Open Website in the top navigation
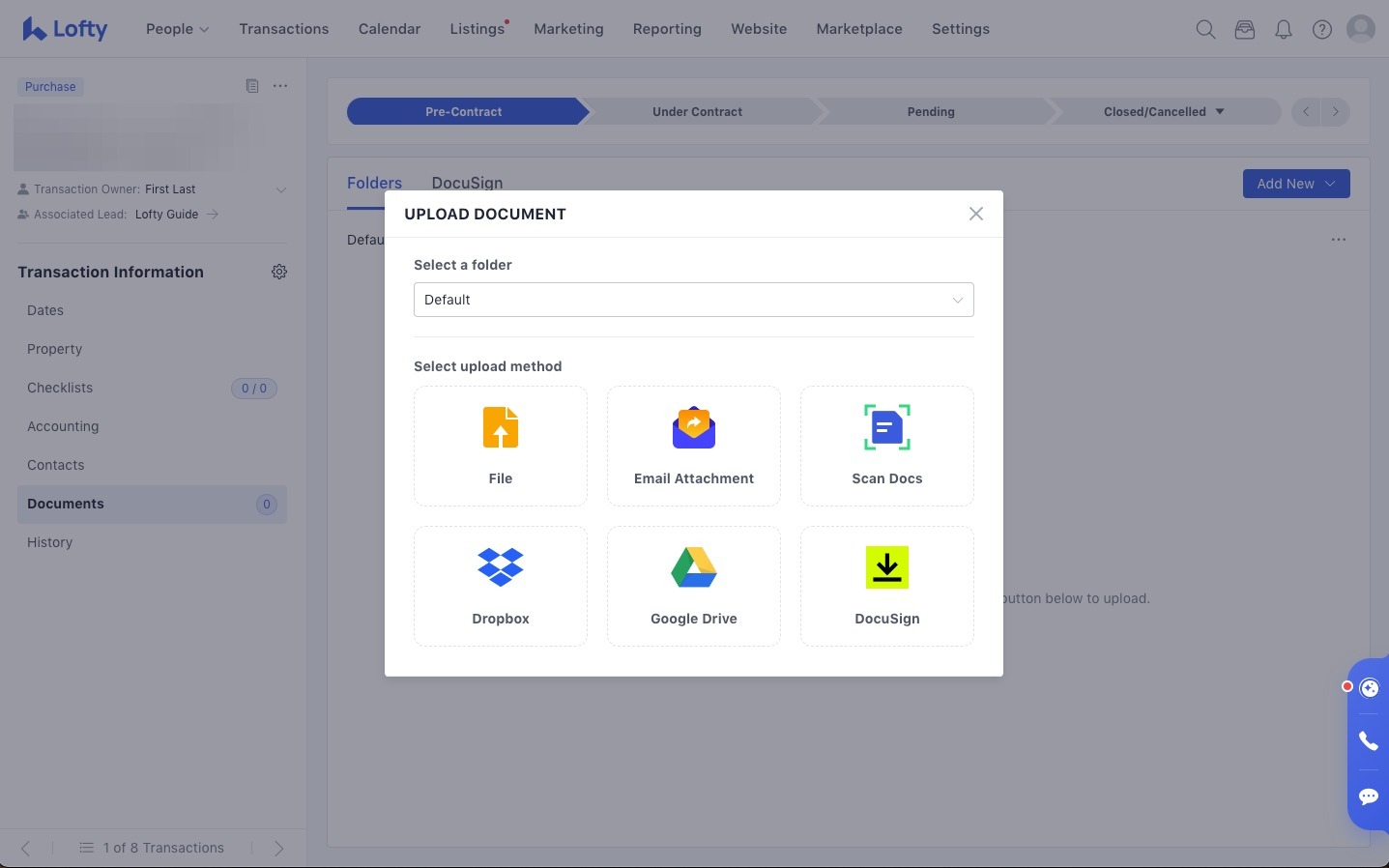The height and width of the screenshot is (868, 1389). (759, 29)
